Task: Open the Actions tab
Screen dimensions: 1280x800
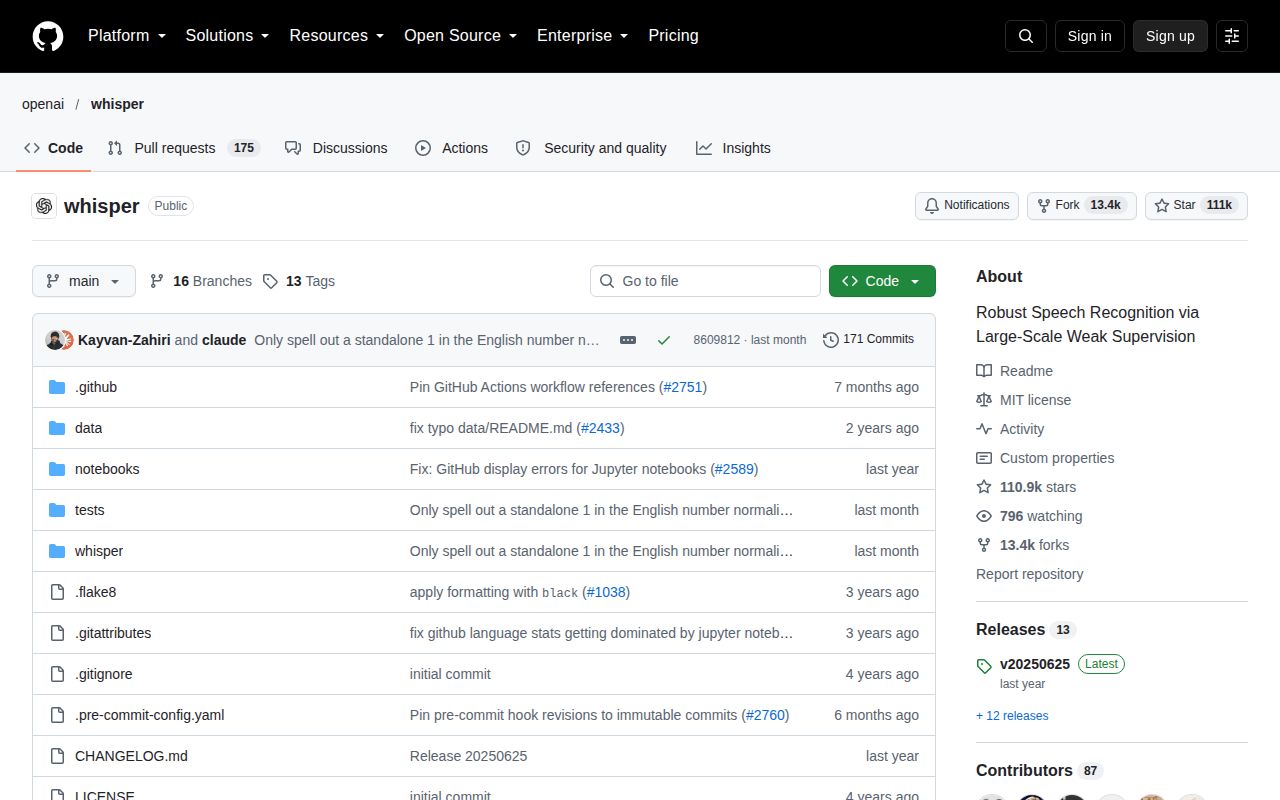Action: (x=452, y=148)
